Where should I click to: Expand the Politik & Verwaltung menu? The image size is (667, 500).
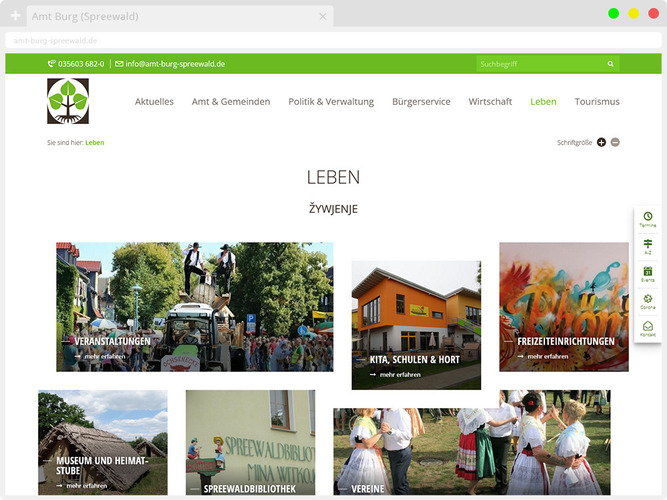331,102
